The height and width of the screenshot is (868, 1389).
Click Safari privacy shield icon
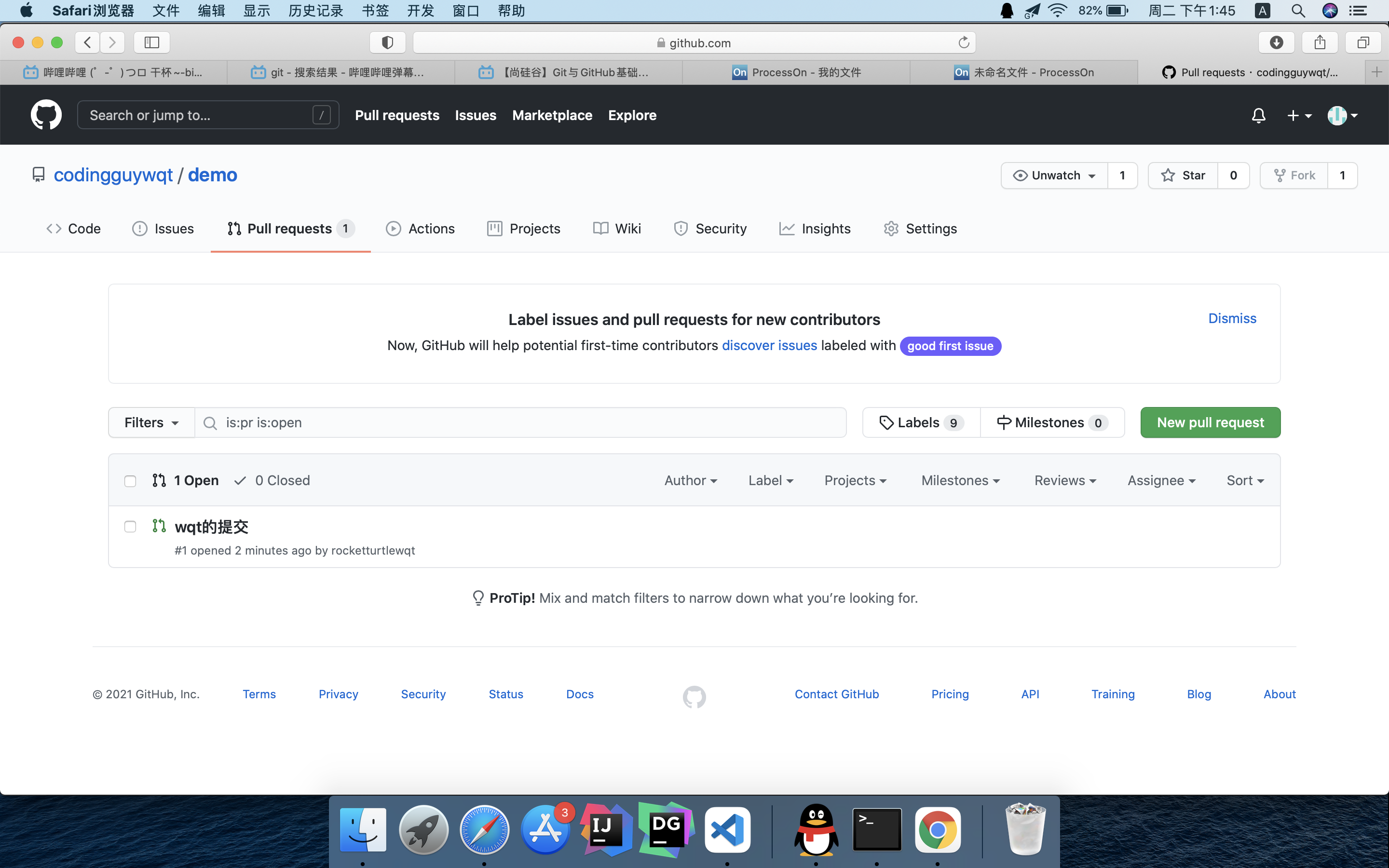coord(387,42)
